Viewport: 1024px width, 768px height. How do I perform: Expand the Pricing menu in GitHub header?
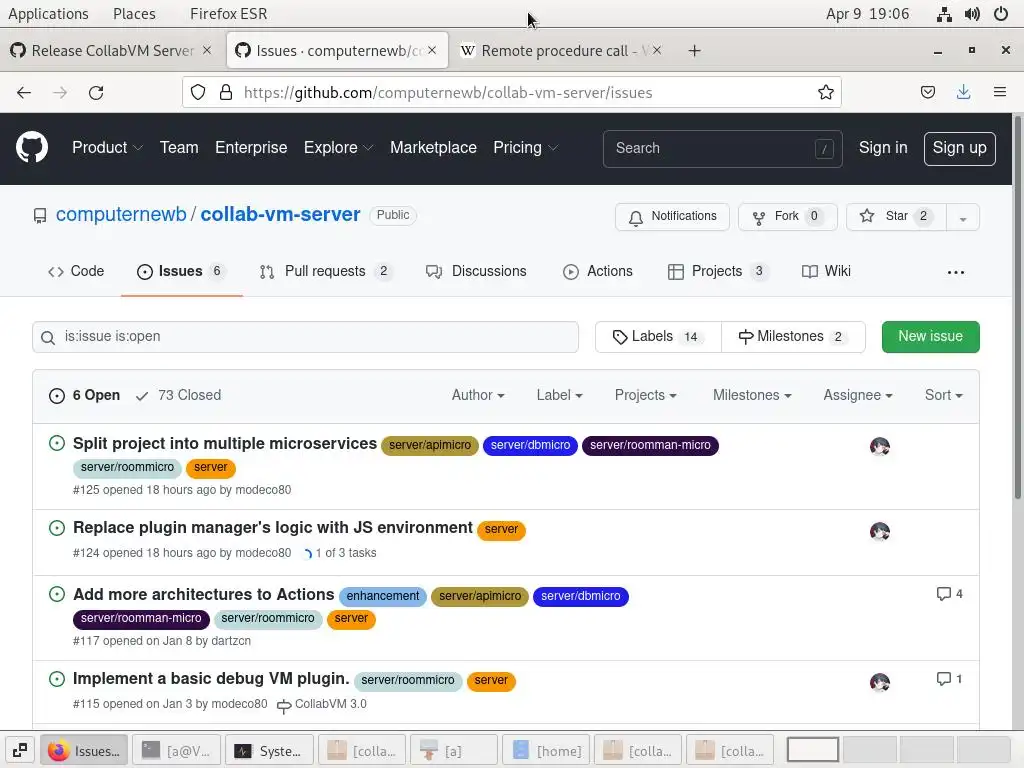click(525, 148)
